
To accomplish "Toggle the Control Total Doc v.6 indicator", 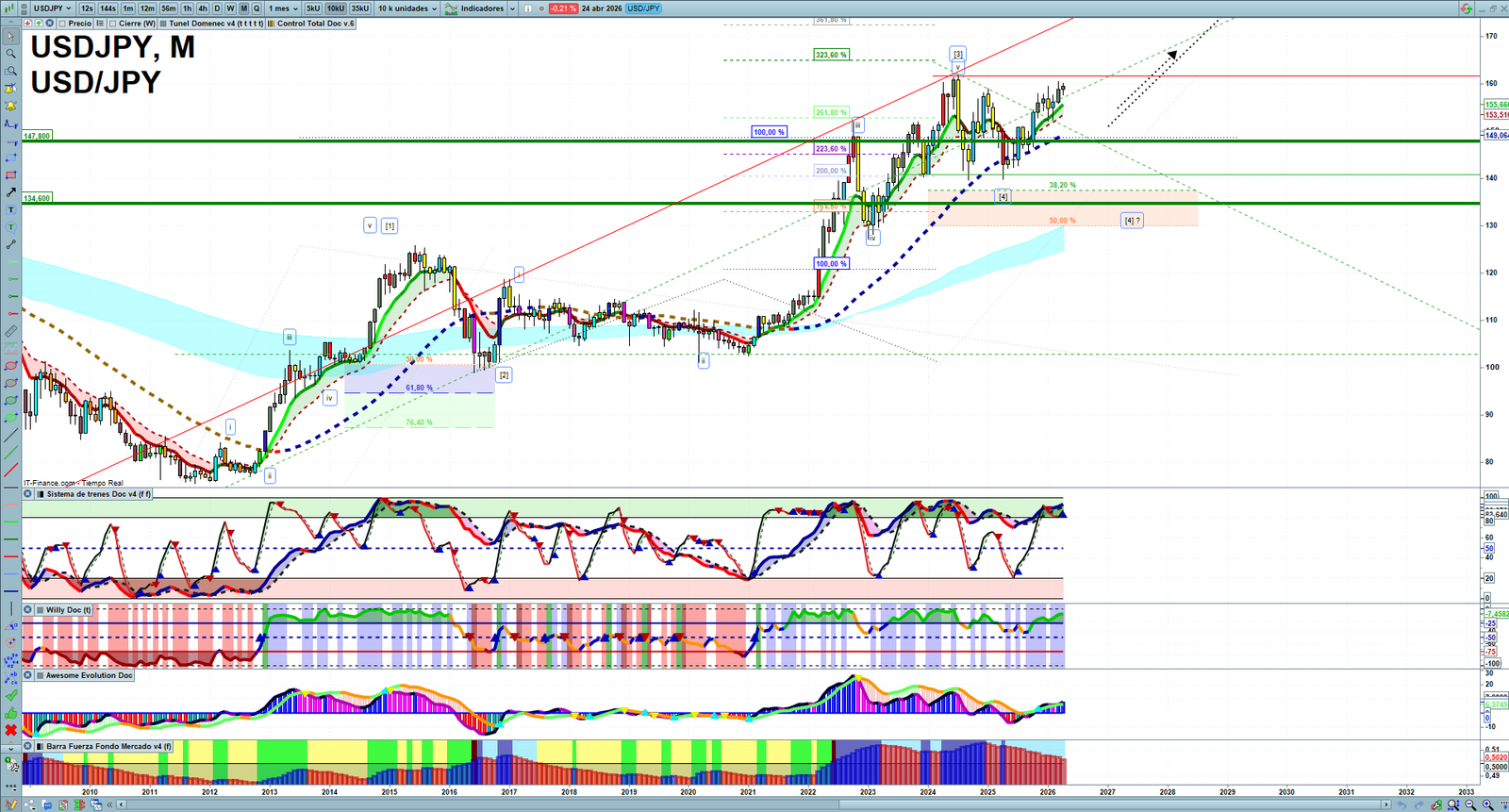I will coord(311,24).
